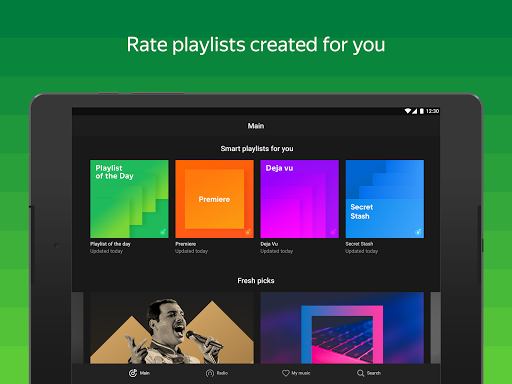
Task: Select the My music tab label
Action: pyautogui.click(x=301, y=373)
